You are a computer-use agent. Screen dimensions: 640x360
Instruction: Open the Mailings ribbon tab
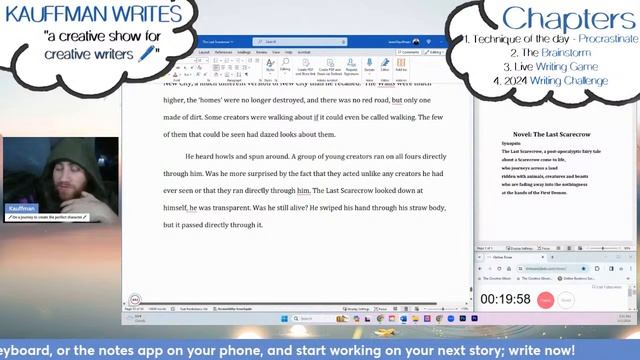click(244, 52)
